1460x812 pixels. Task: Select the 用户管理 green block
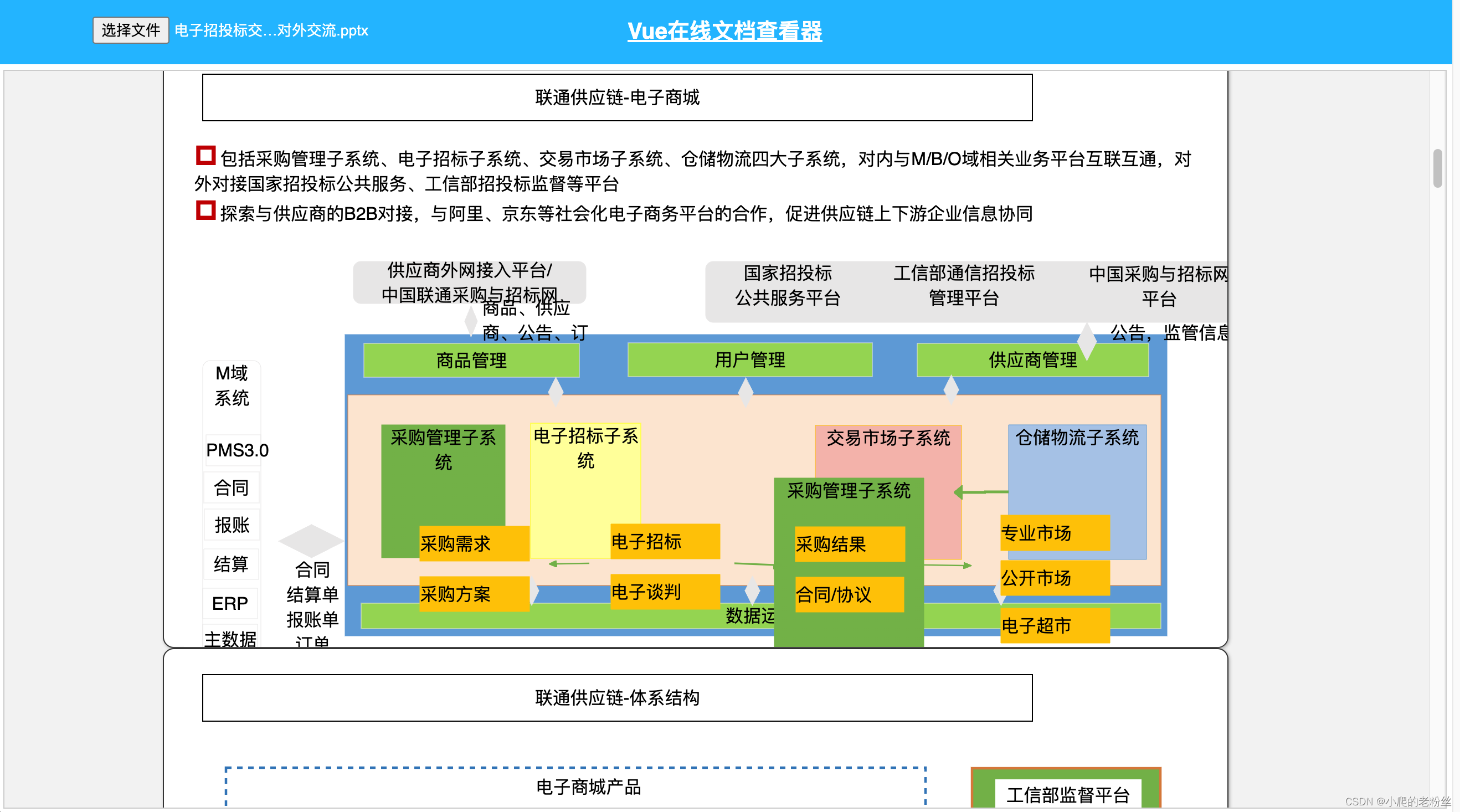coord(749,360)
